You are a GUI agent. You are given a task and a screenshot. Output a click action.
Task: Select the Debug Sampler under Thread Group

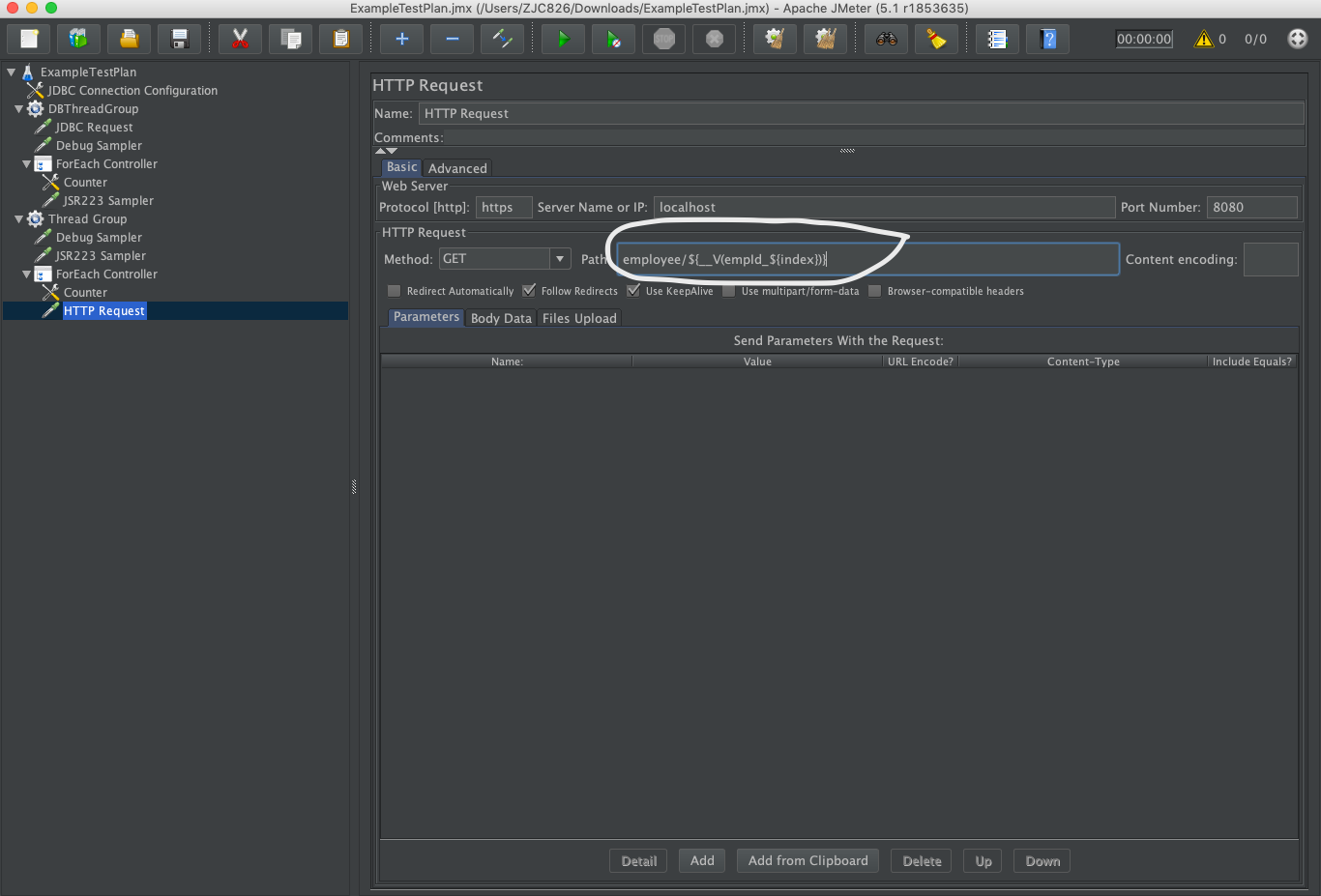click(99, 237)
